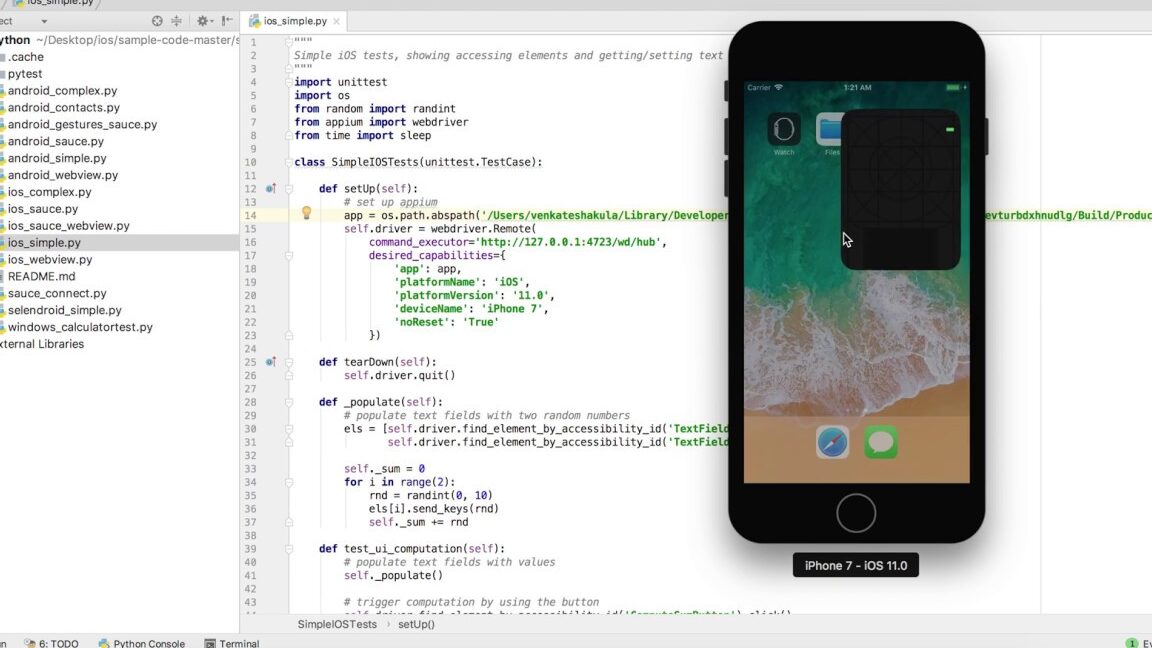Open android_contacts.py in the project tree

[63, 107]
